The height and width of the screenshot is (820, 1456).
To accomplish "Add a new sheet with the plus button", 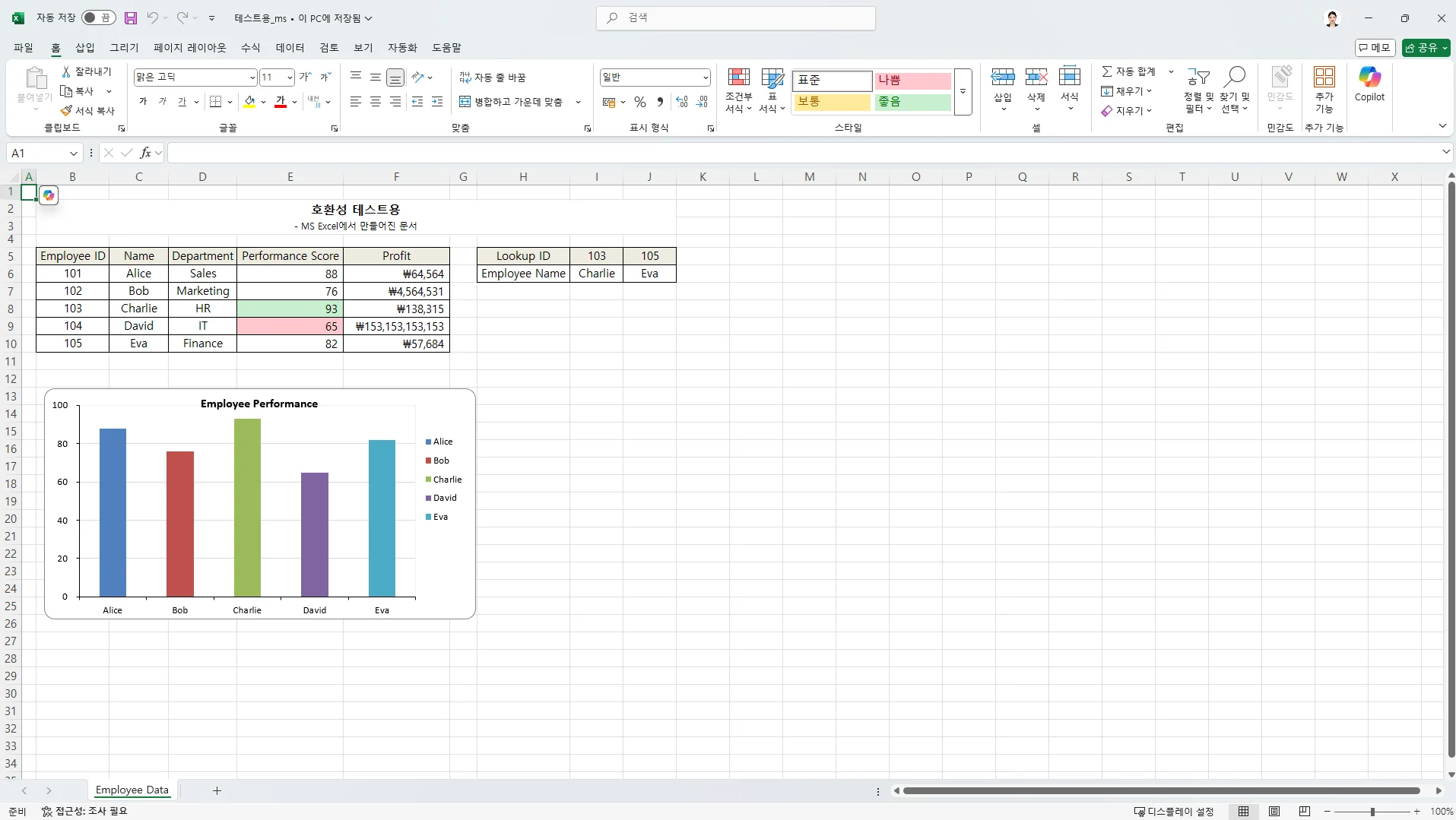I will pyautogui.click(x=217, y=790).
